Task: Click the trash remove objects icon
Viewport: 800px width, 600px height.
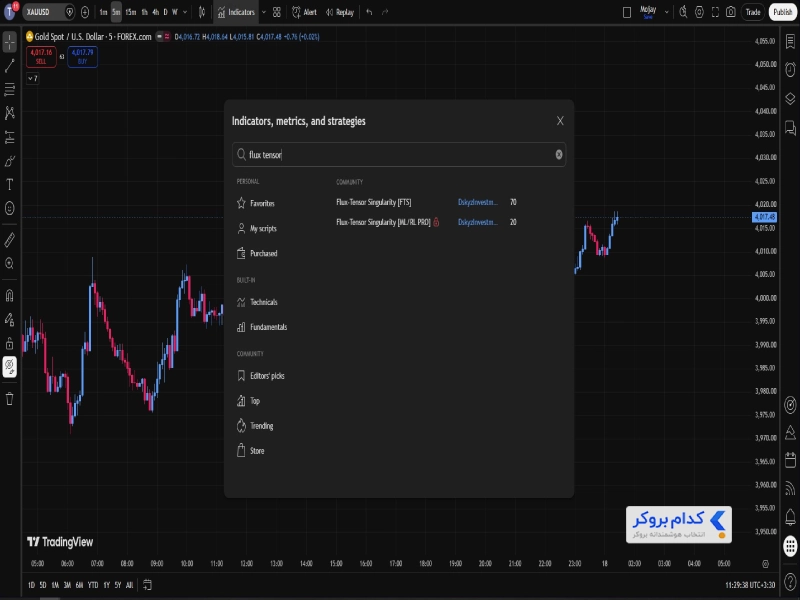Action: click(10, 398)
